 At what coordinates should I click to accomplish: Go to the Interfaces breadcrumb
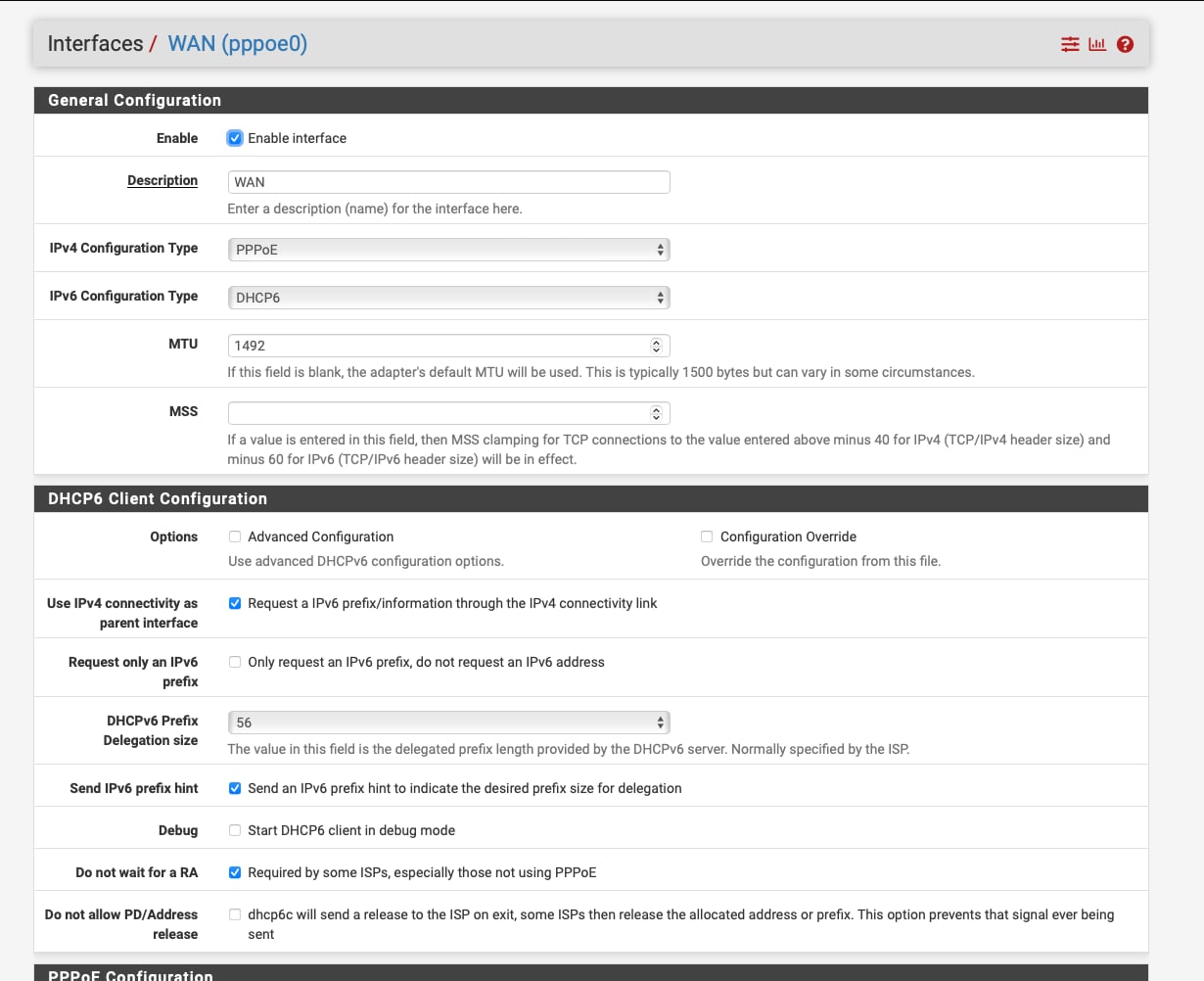95,44
